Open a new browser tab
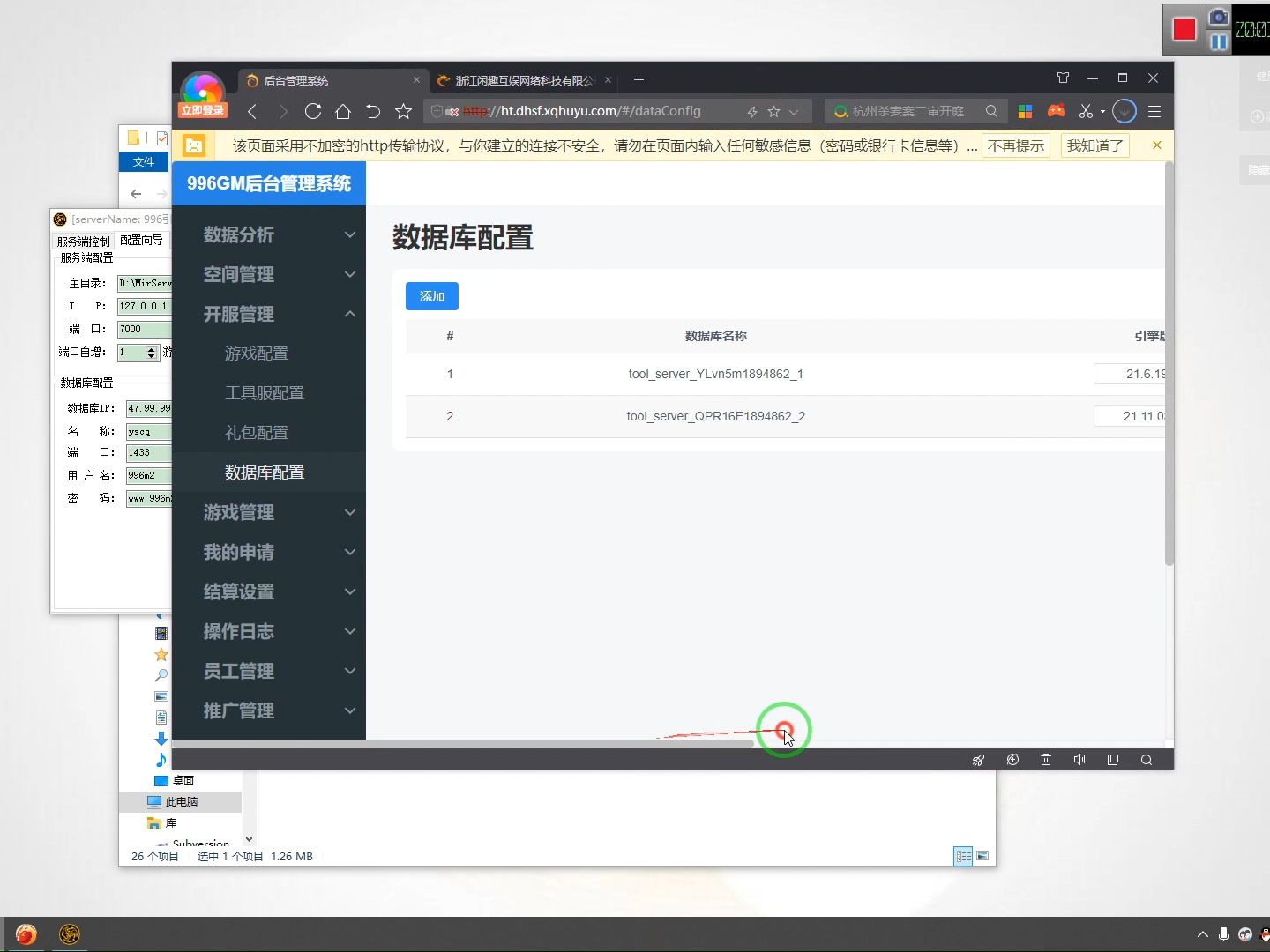This screenshot has width=1270, height=952. (639, 80)
